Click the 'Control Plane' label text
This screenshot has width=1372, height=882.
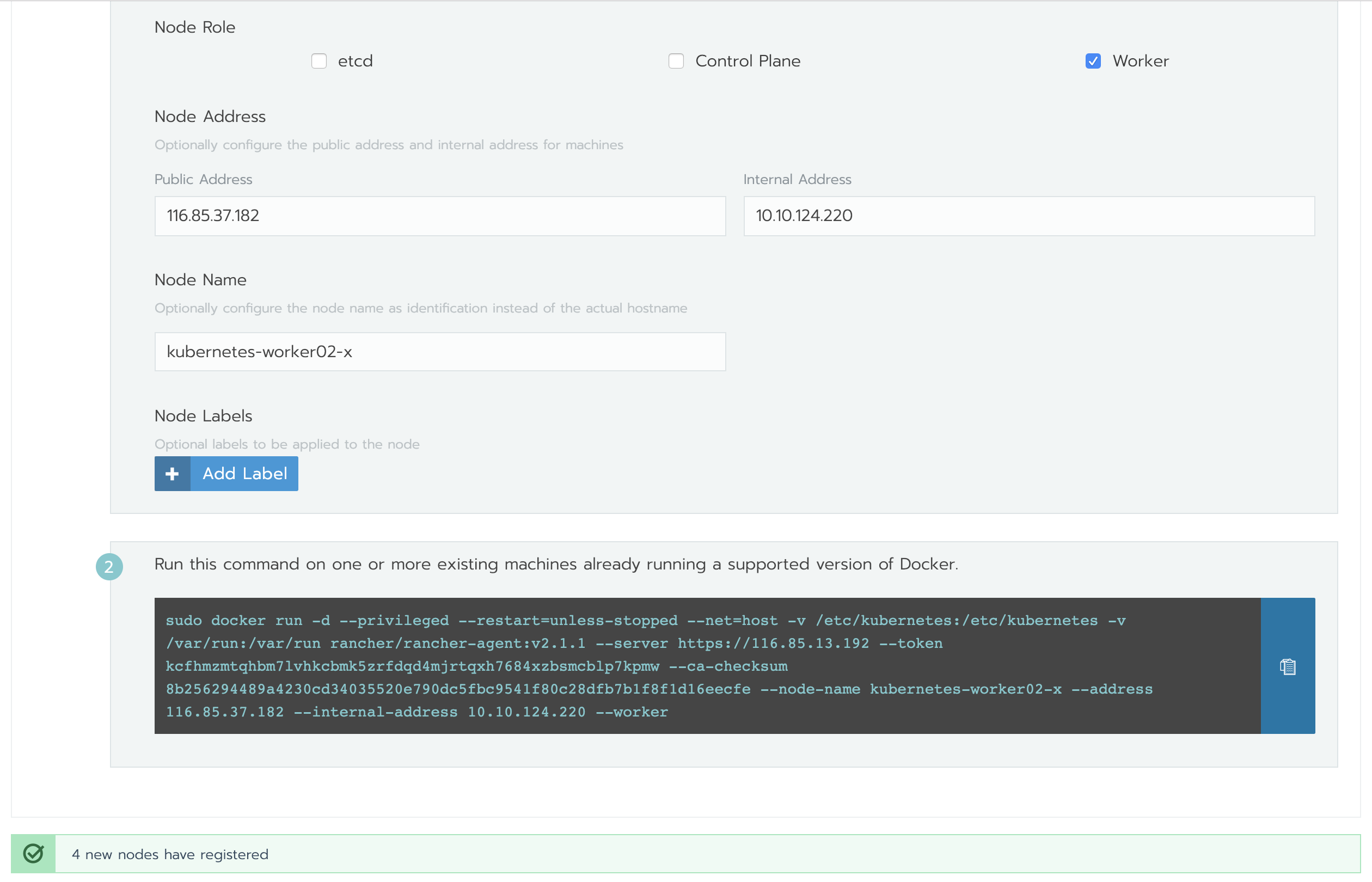click(748, 62)
